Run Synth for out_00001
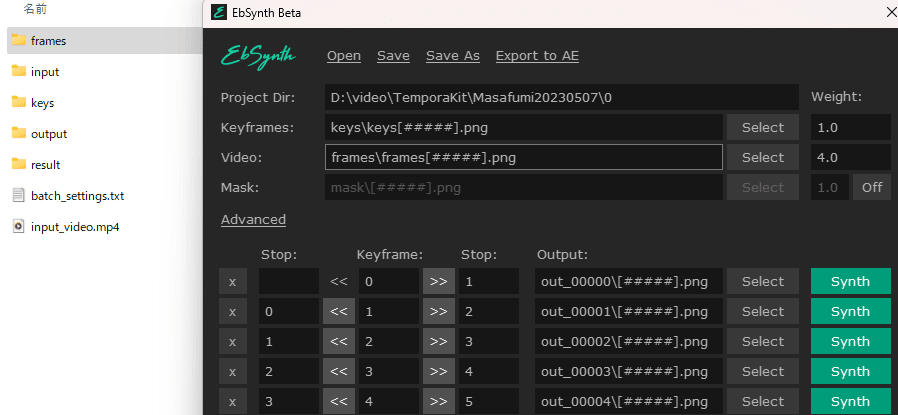This screenshot has width=898, height=415. (850, 311)
